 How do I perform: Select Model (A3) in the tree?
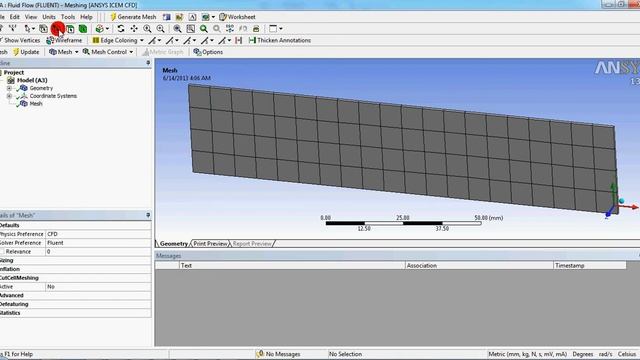click(x=32, y=80)
